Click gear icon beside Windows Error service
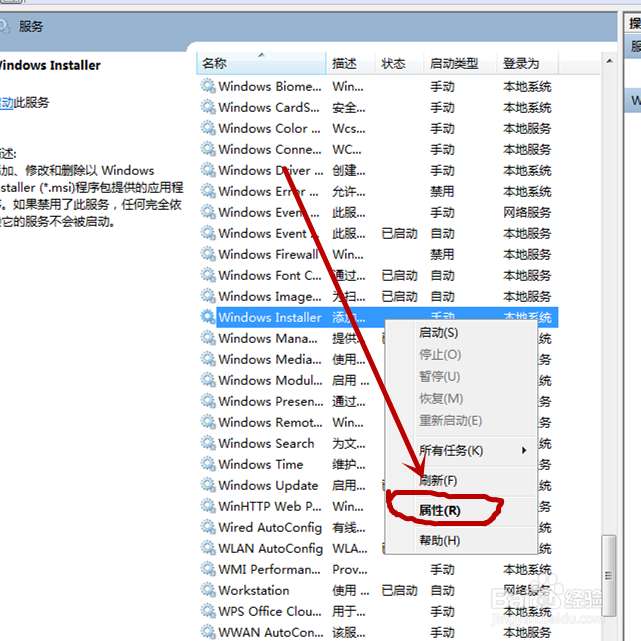Viewport: 641px width, 641px height. 208,191
